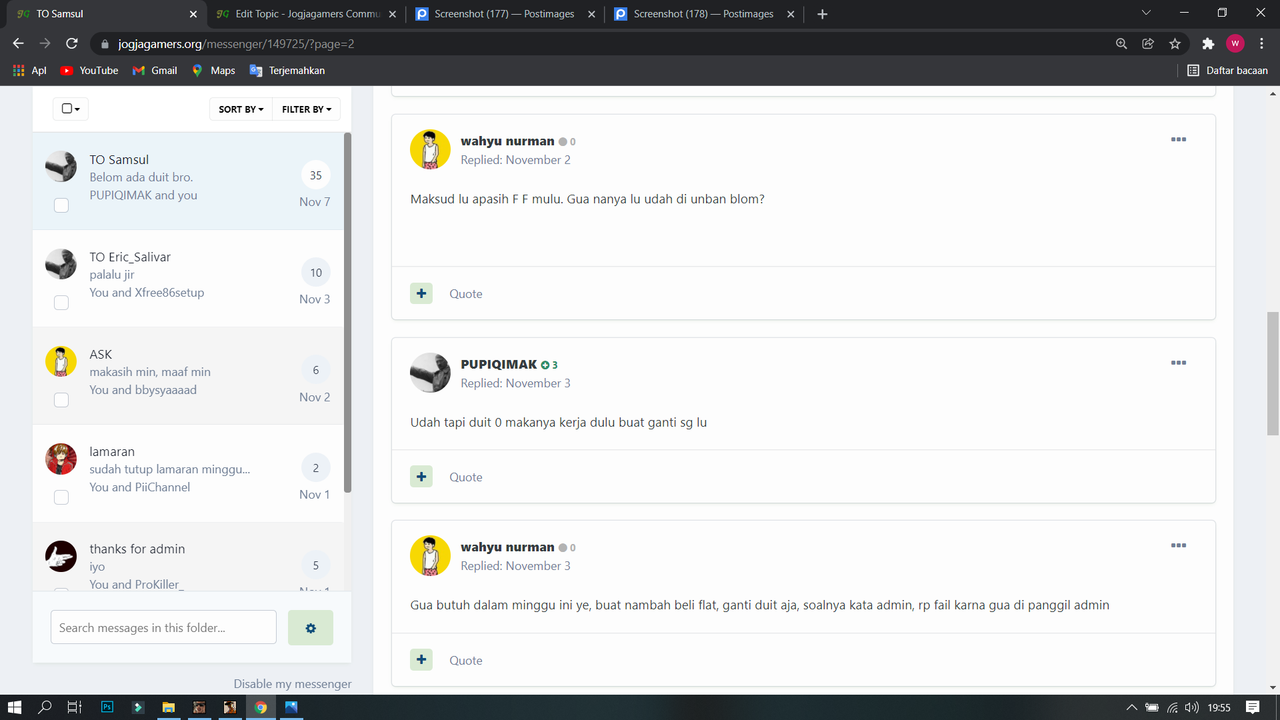Open Windows taskbar search

point(45,707)
